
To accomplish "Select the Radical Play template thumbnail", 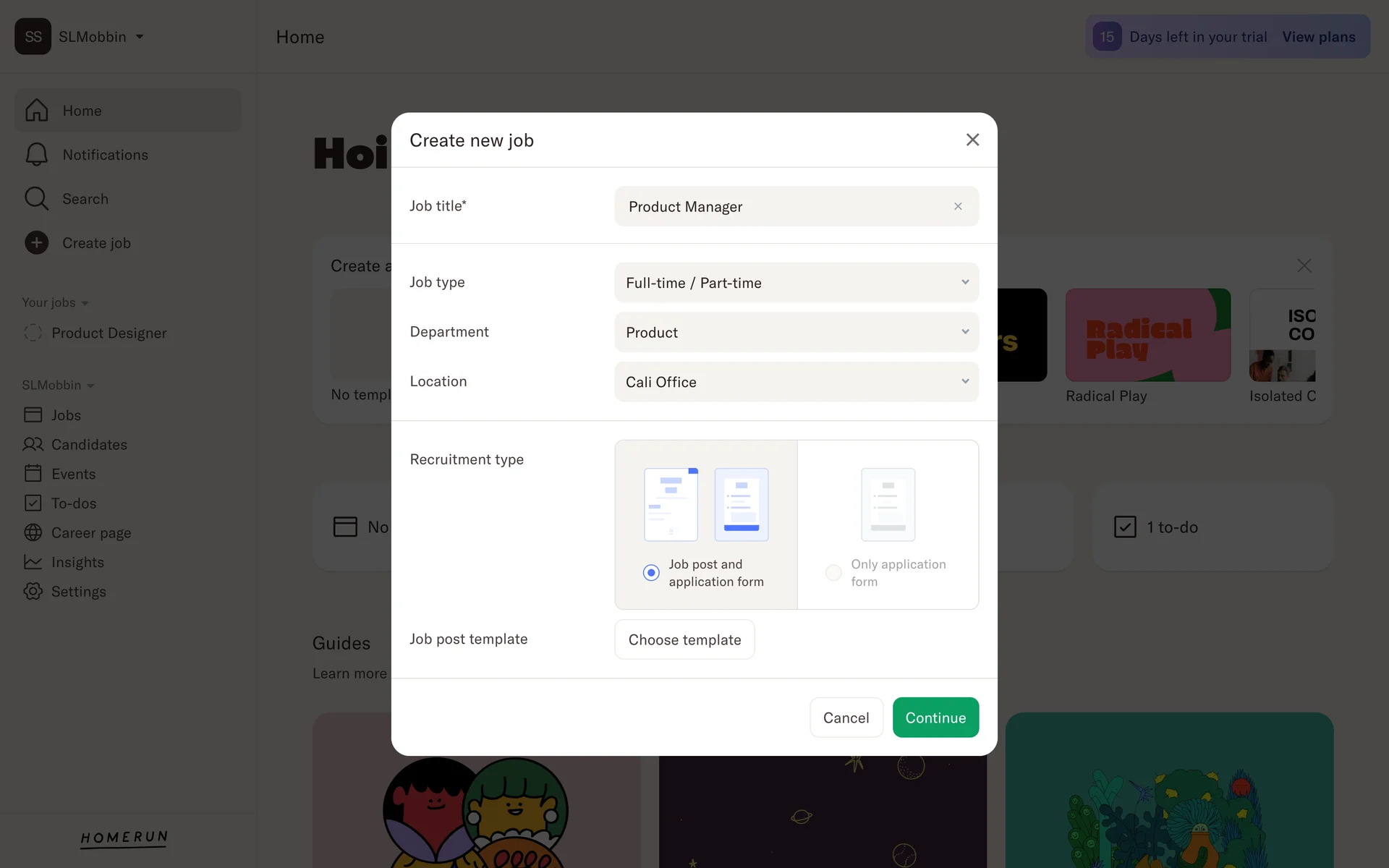I will (1147, 335).
